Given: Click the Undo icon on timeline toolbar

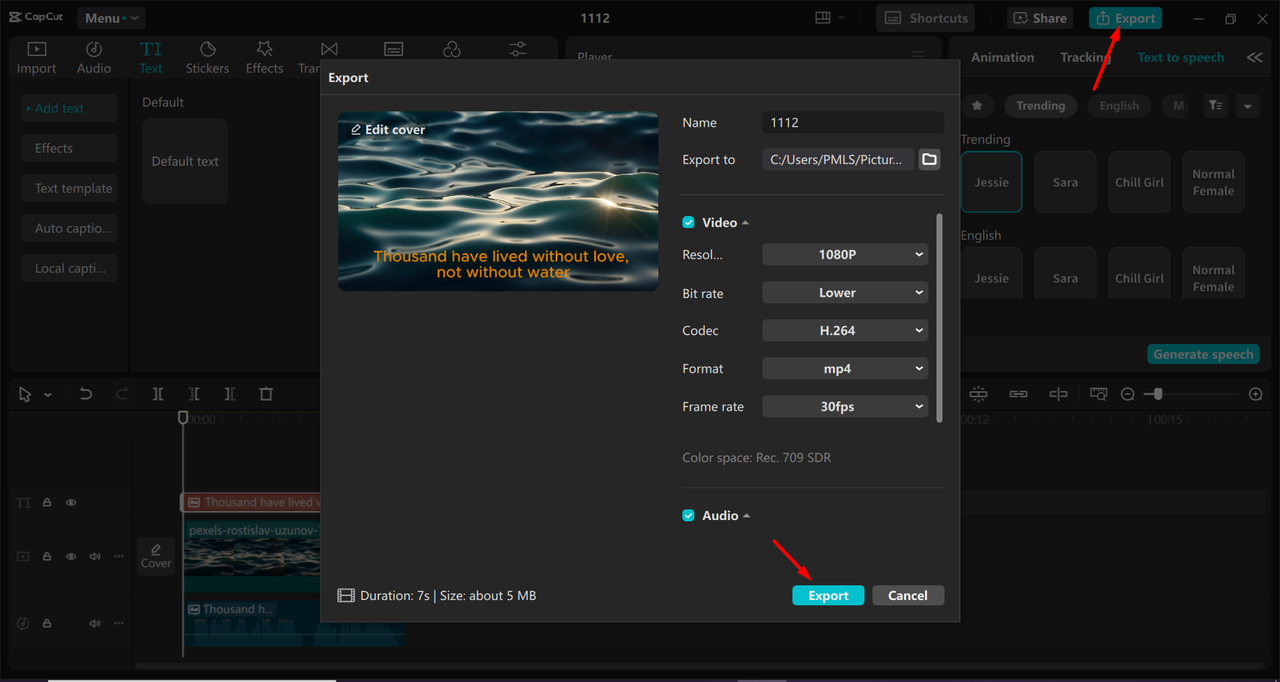Looking at the screenshot, I should pyautogui.click(x=86, y=394).
